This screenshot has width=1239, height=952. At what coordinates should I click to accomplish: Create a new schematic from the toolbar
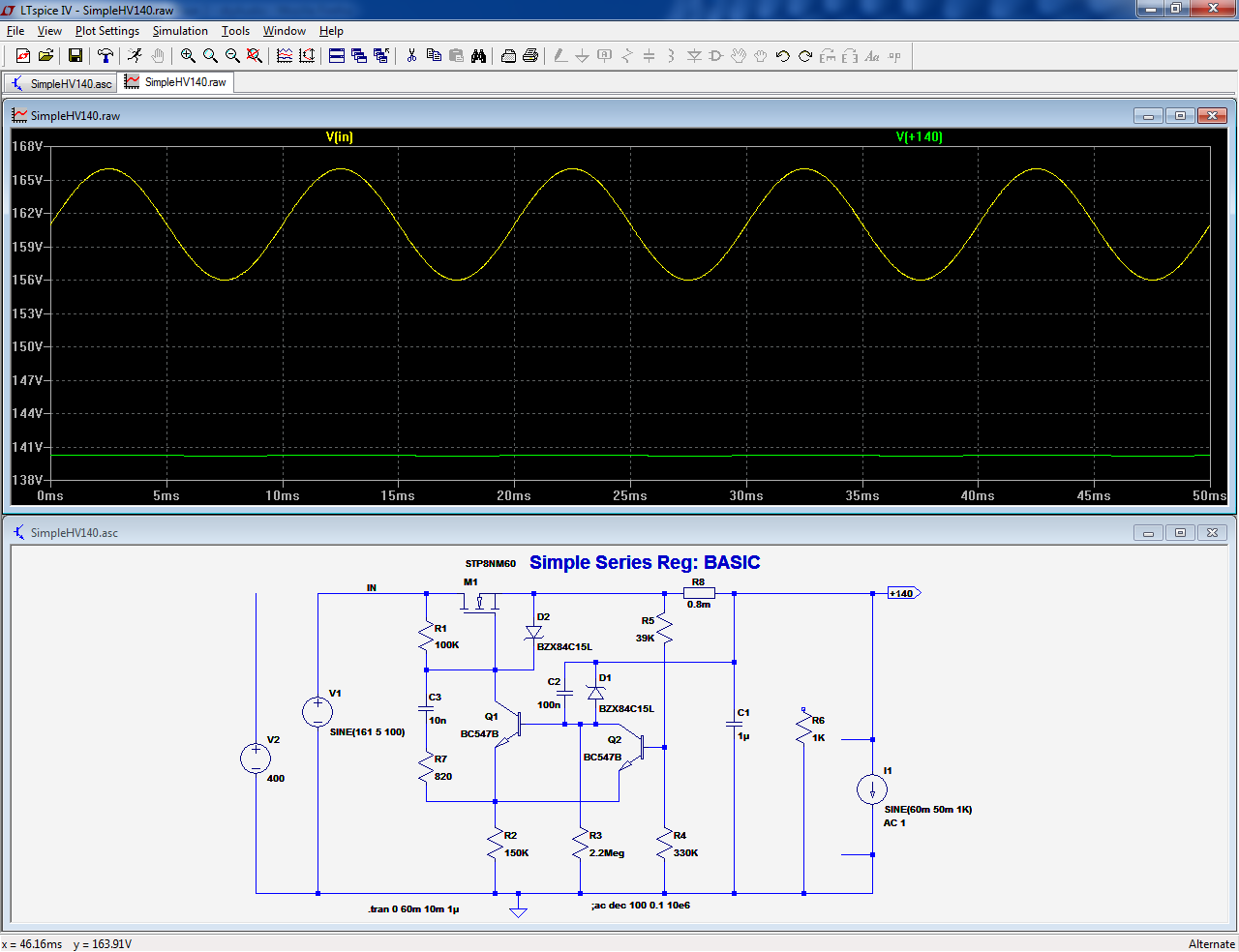pyautogui.click(x=23, y=56)
